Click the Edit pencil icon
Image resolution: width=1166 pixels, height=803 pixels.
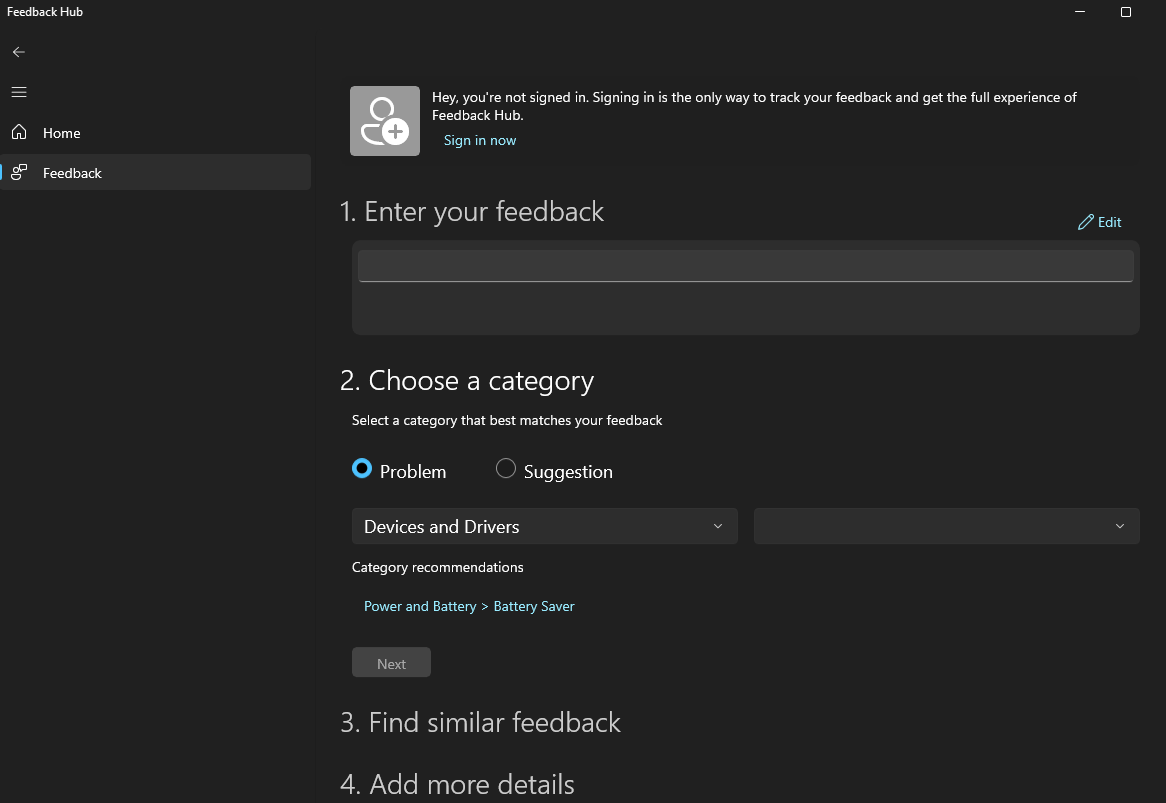coord(1086,221)
